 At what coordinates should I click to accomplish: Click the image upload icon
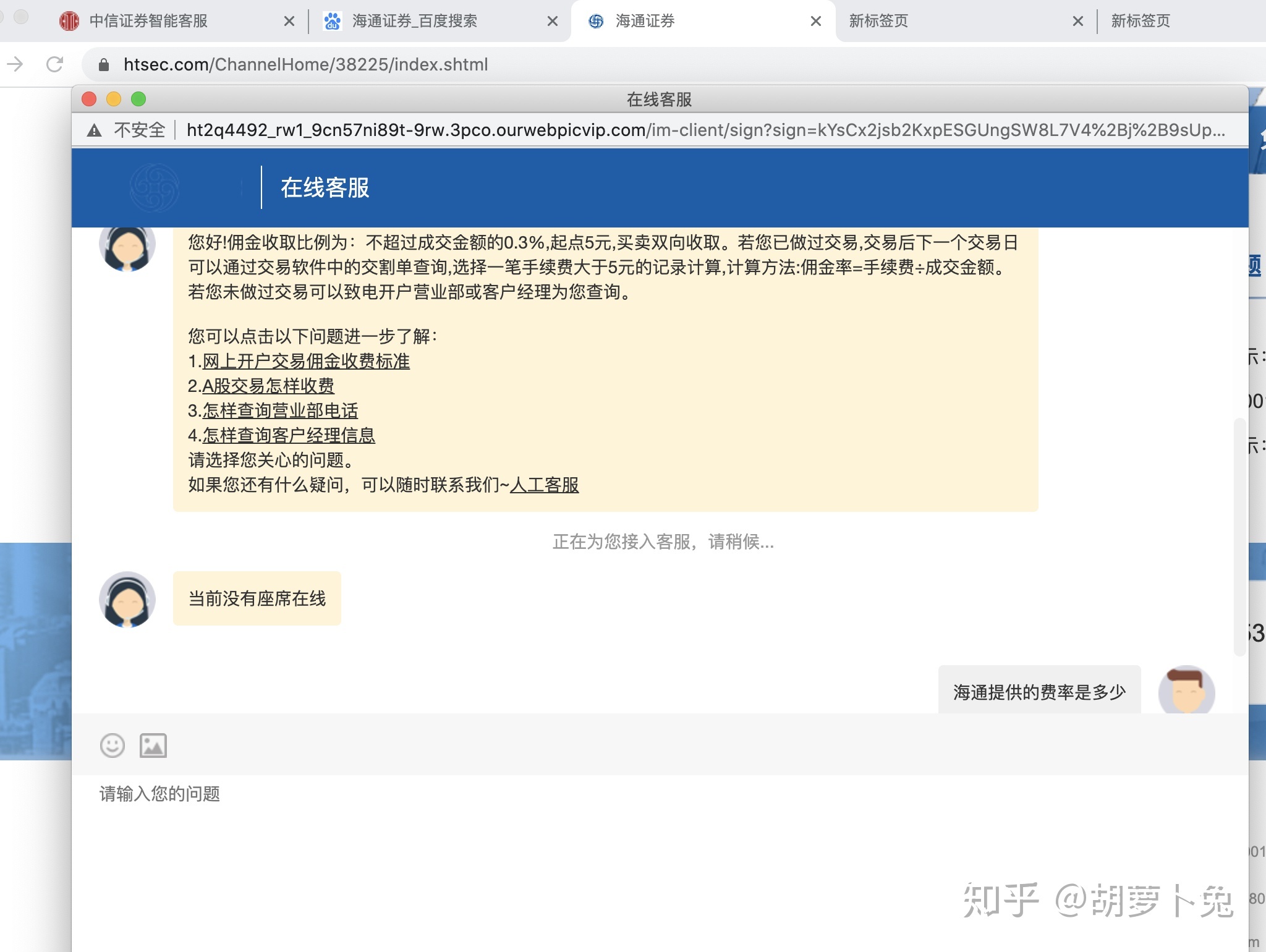(153, 746)
